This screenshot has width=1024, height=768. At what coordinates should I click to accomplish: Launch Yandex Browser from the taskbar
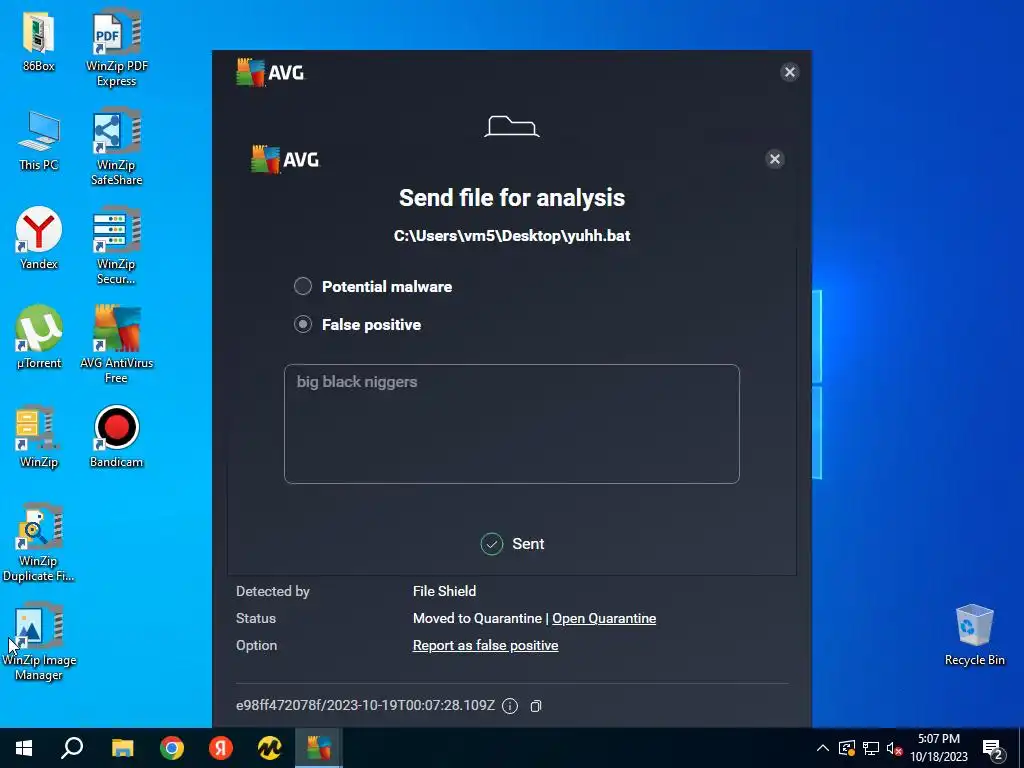pyautogui.click(x=221, y=748)
